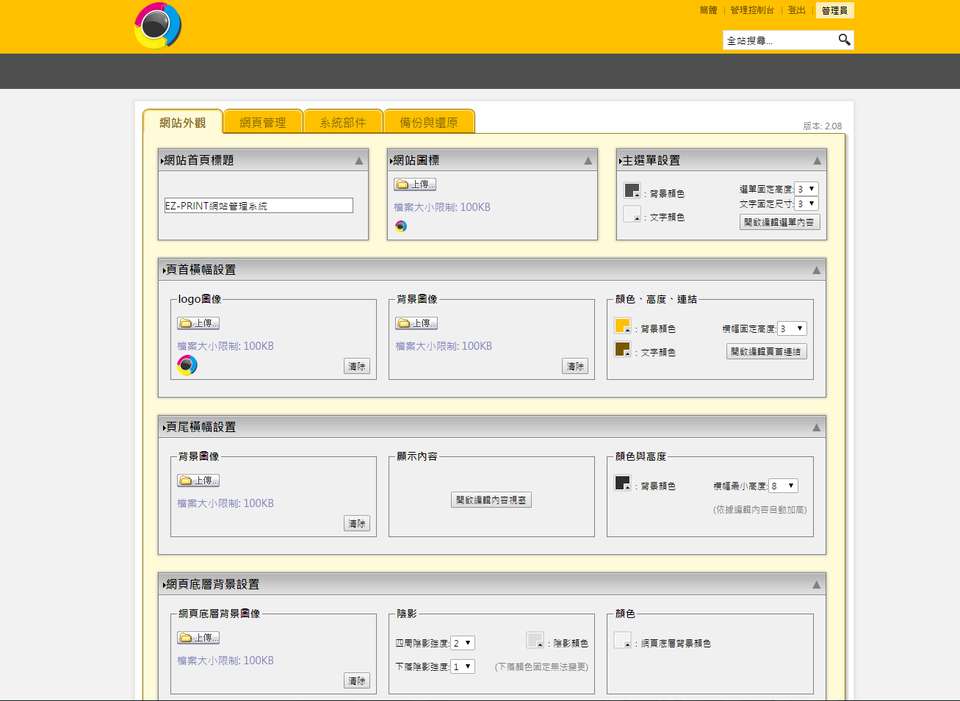
Task: Click 清除 button under header 背景圖像
Action: 575,367
